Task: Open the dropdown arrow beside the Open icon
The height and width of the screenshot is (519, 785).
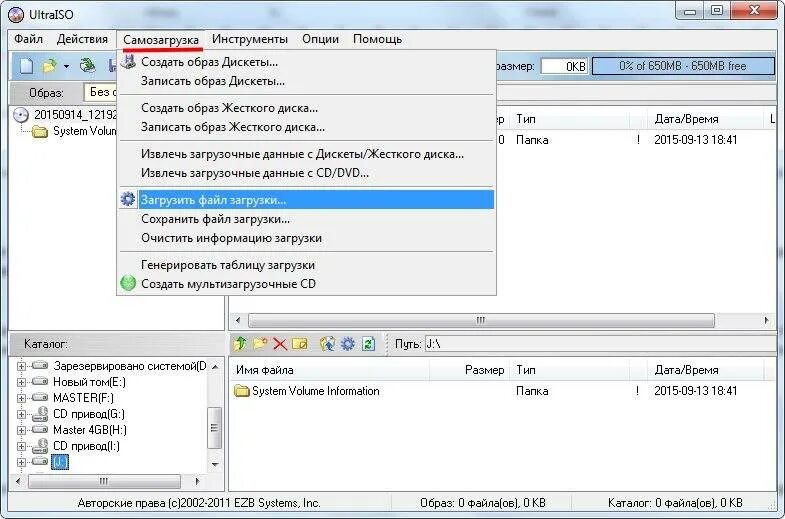Action: (x=66, y=67)
